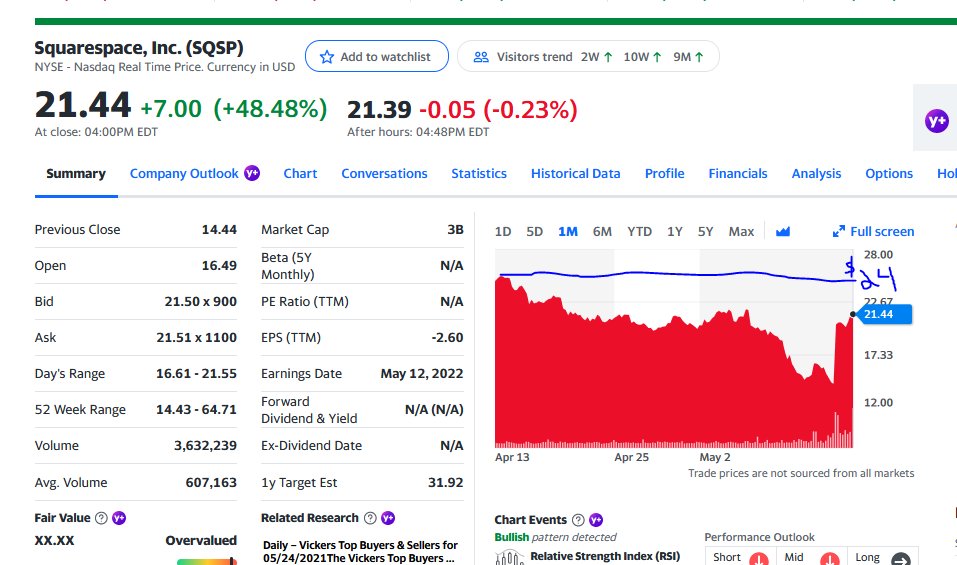Click the purple Y+ badge next to Fair Value
The image size is (957, 565).
[x=119, y=518]
